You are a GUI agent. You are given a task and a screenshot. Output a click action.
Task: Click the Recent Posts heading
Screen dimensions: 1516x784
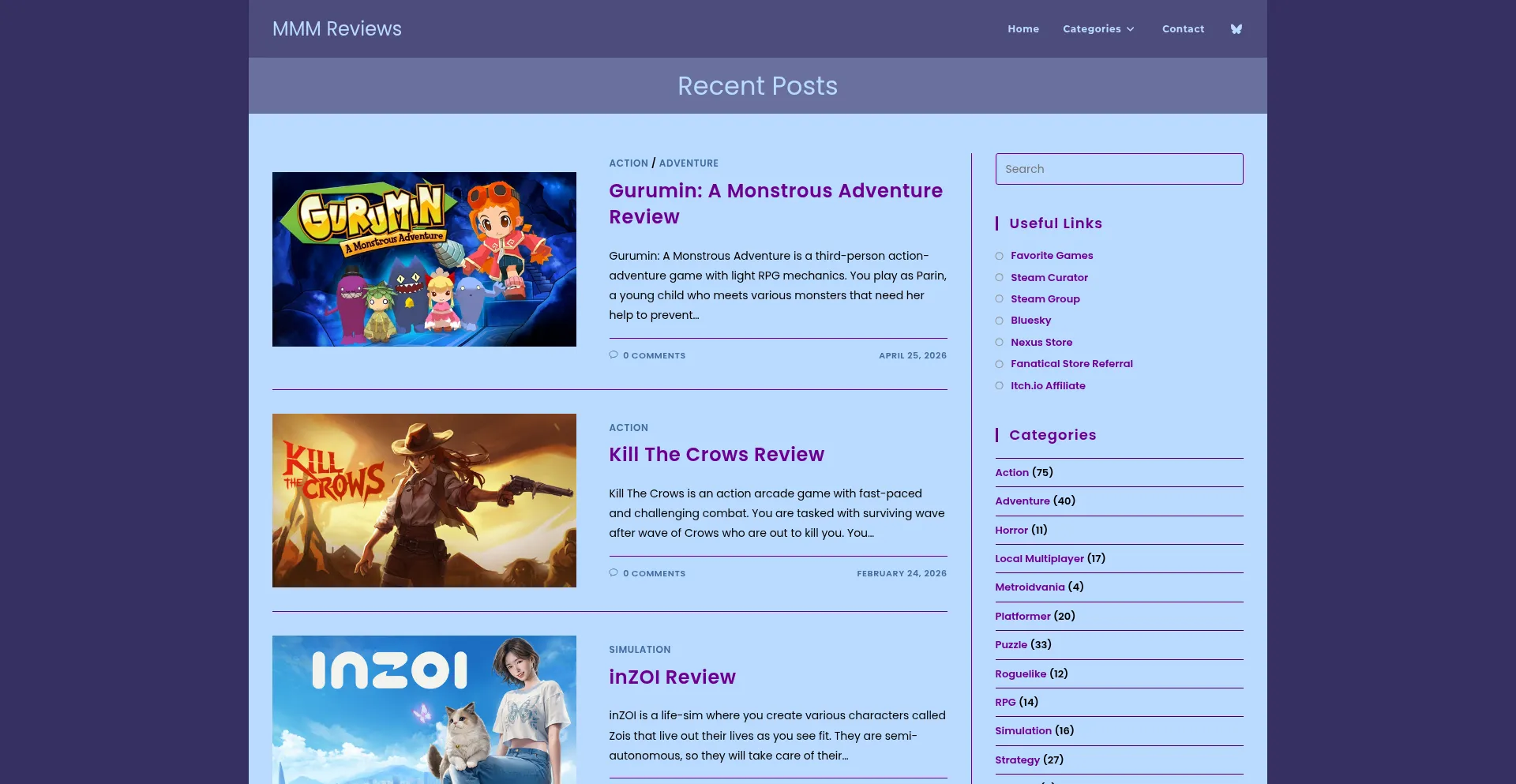pyautogui.click(x=758, y=85)
